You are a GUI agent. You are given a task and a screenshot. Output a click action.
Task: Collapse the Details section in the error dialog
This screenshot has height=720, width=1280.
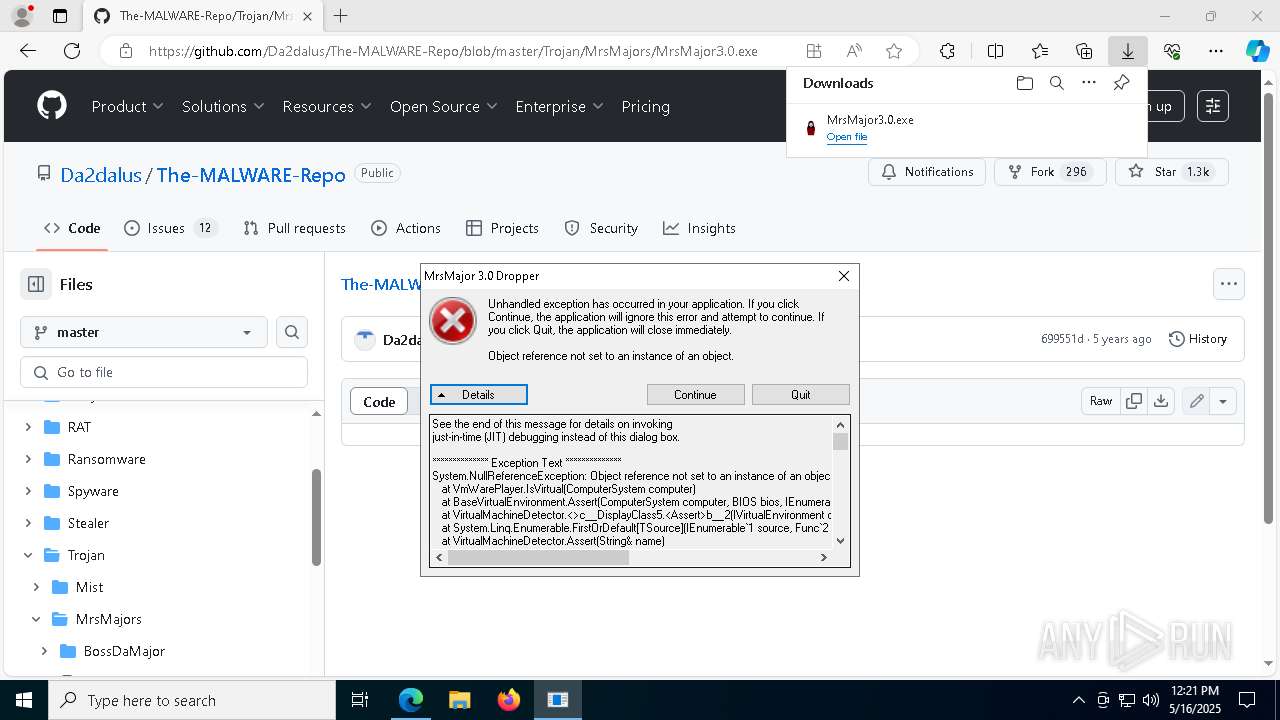click(x=478, y=394)
